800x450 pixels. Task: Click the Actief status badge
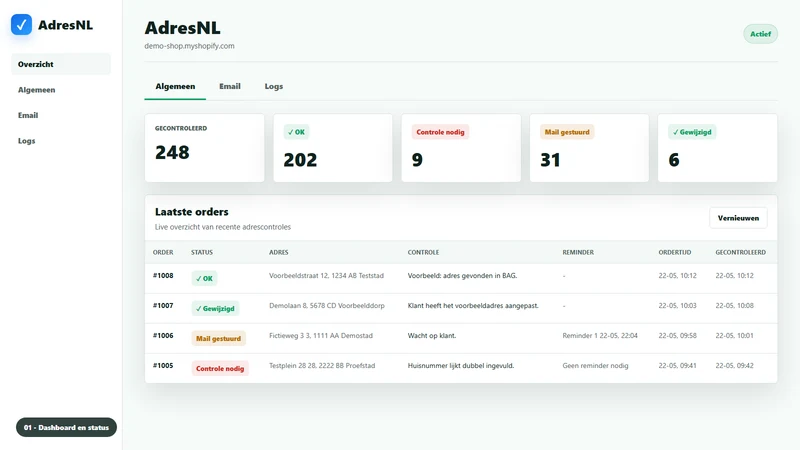point(760,34)
